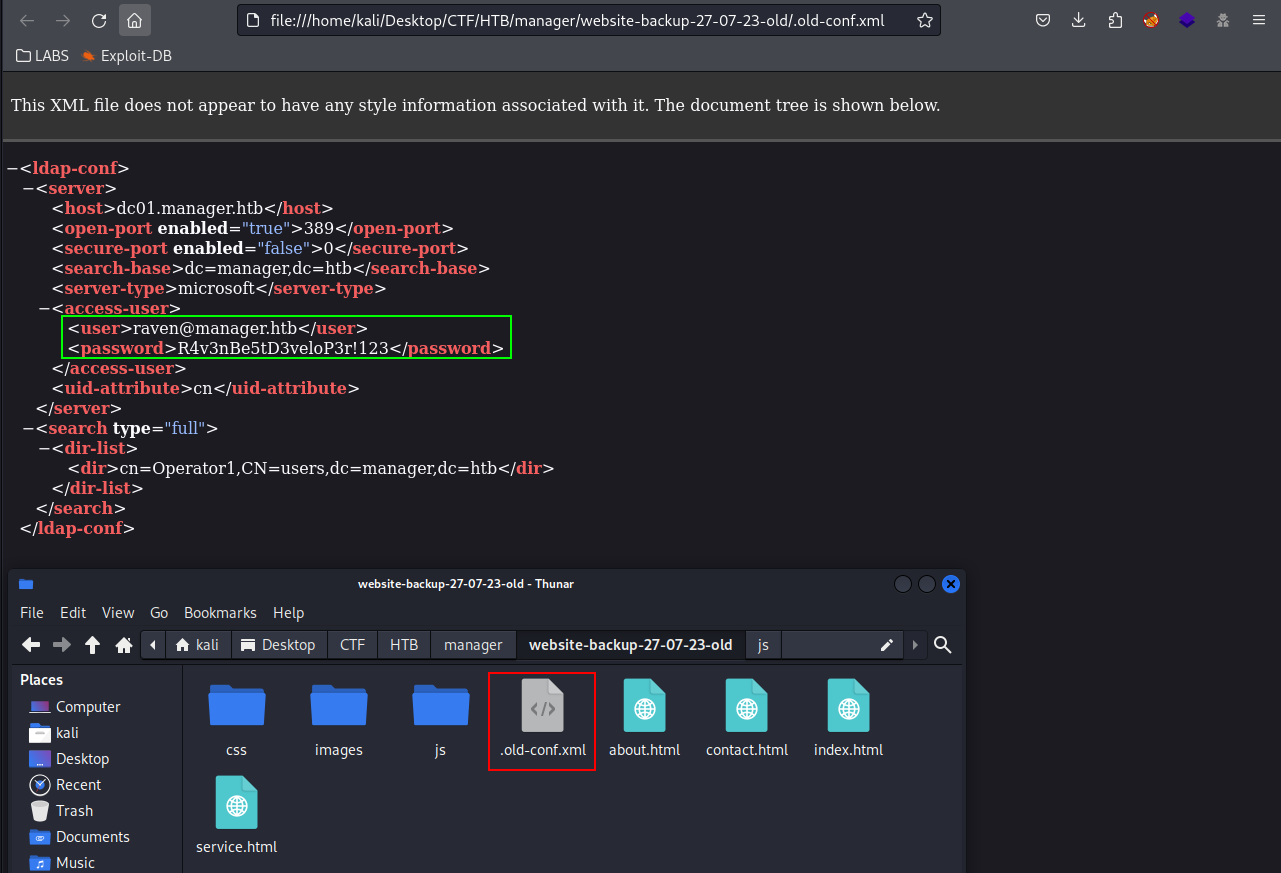
Task: Select Desktop path bar button
Action: 279,645
